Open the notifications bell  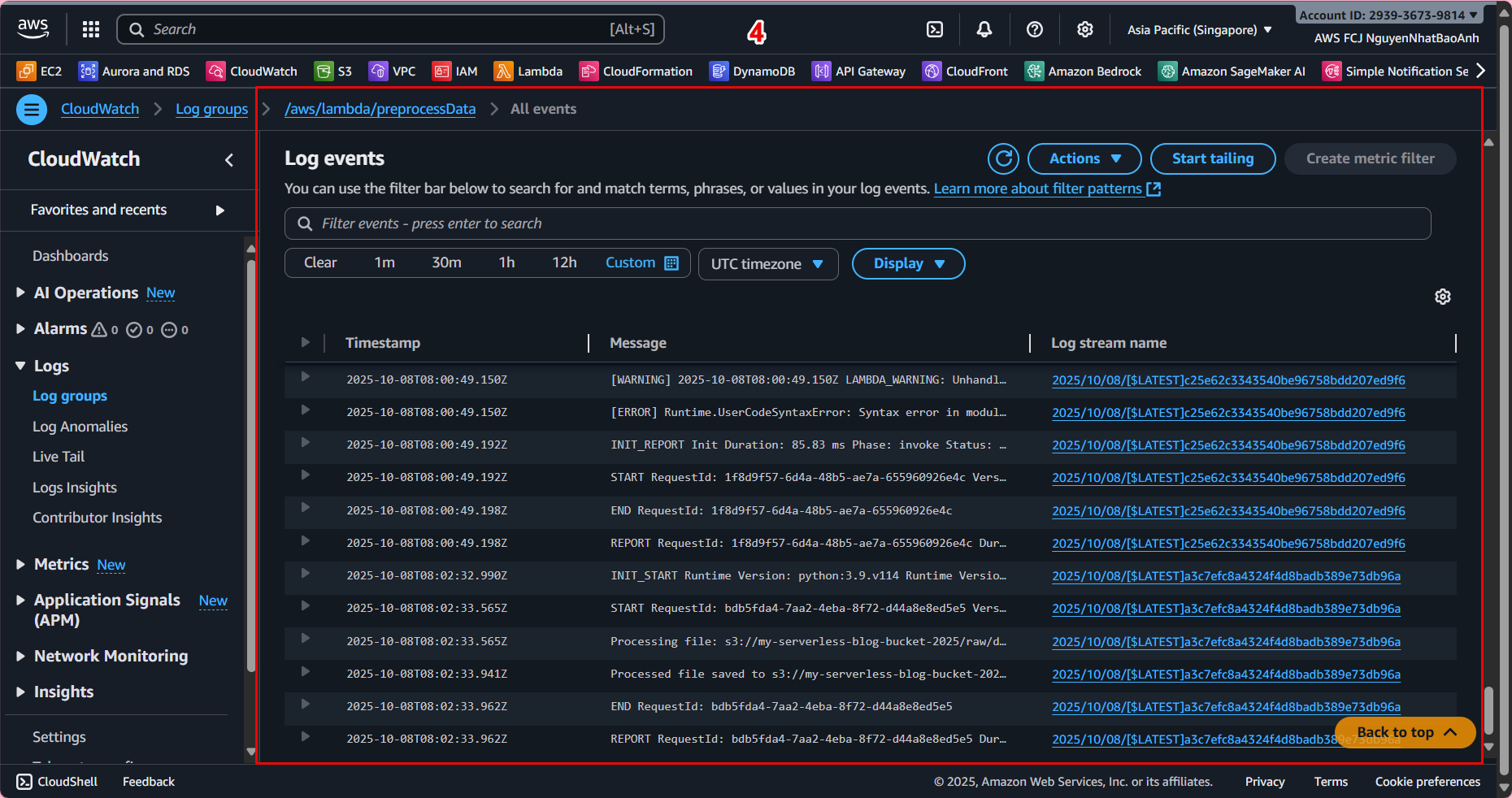pyautogui.click(x=984, y=29)
